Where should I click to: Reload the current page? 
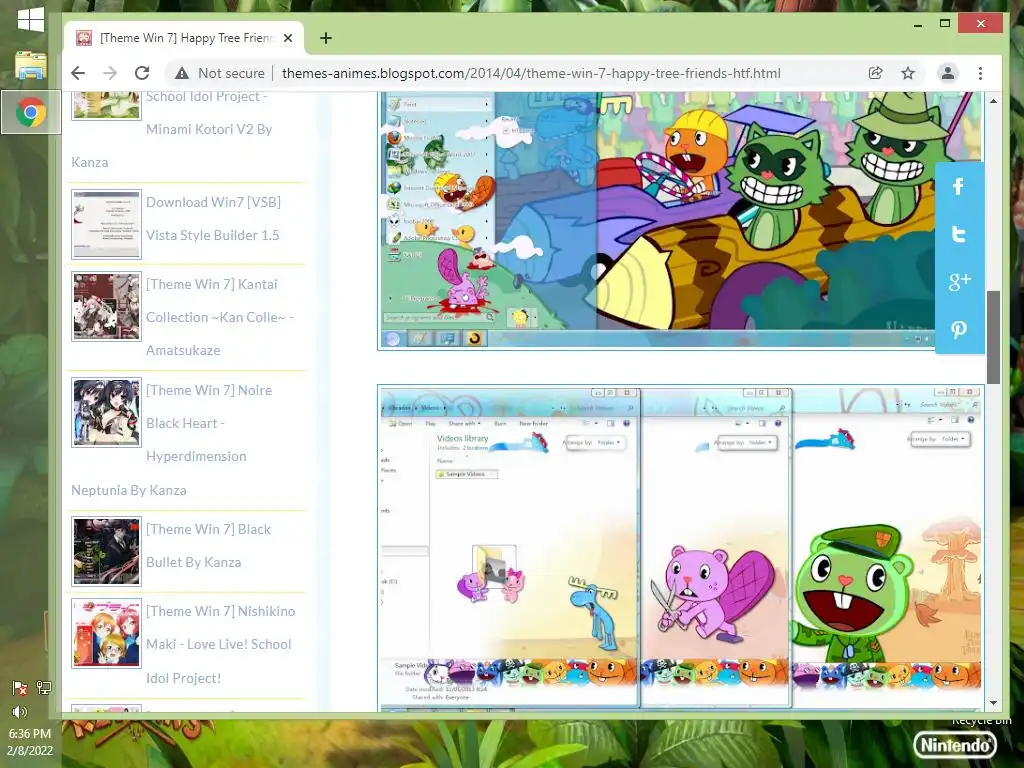[142, 73]
